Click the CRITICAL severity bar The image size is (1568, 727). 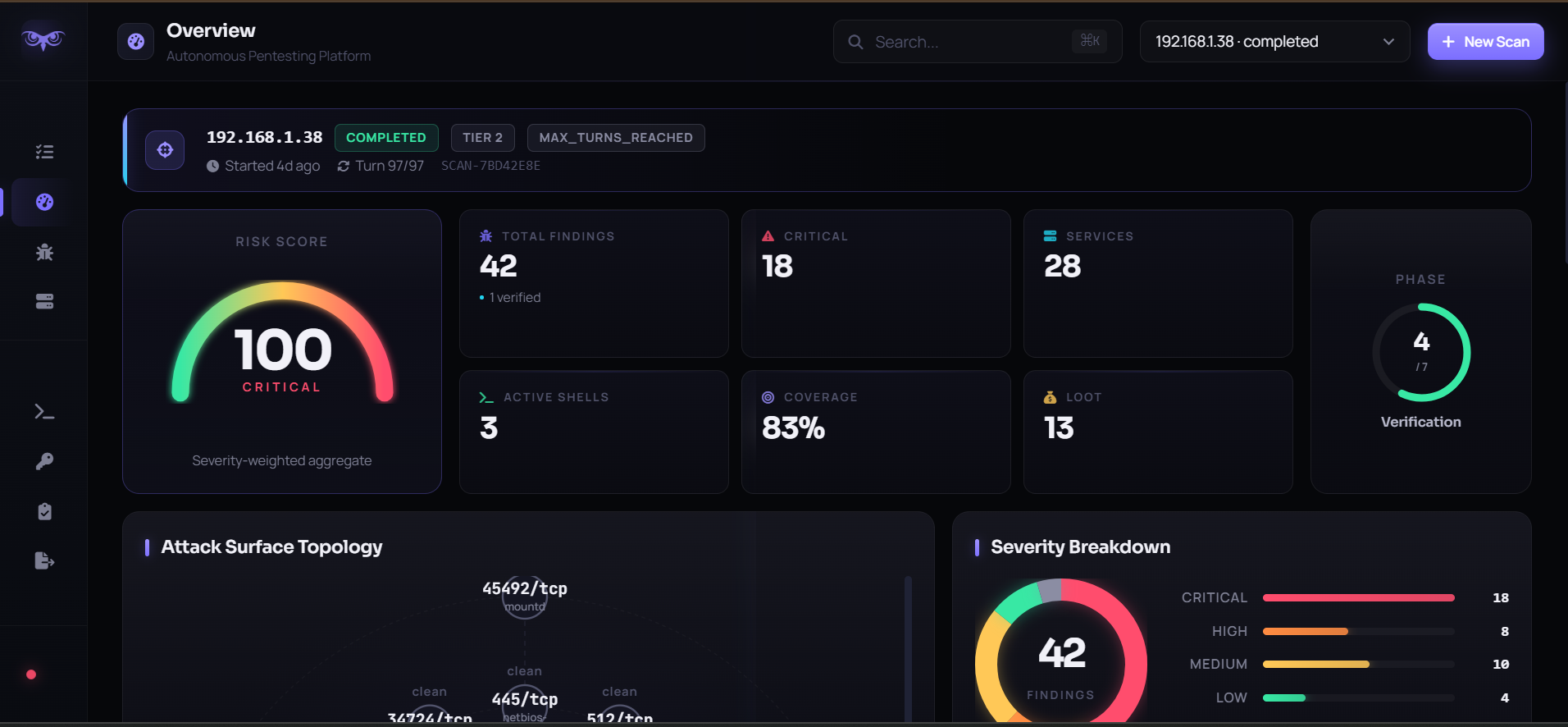[x=1358, y=598]
